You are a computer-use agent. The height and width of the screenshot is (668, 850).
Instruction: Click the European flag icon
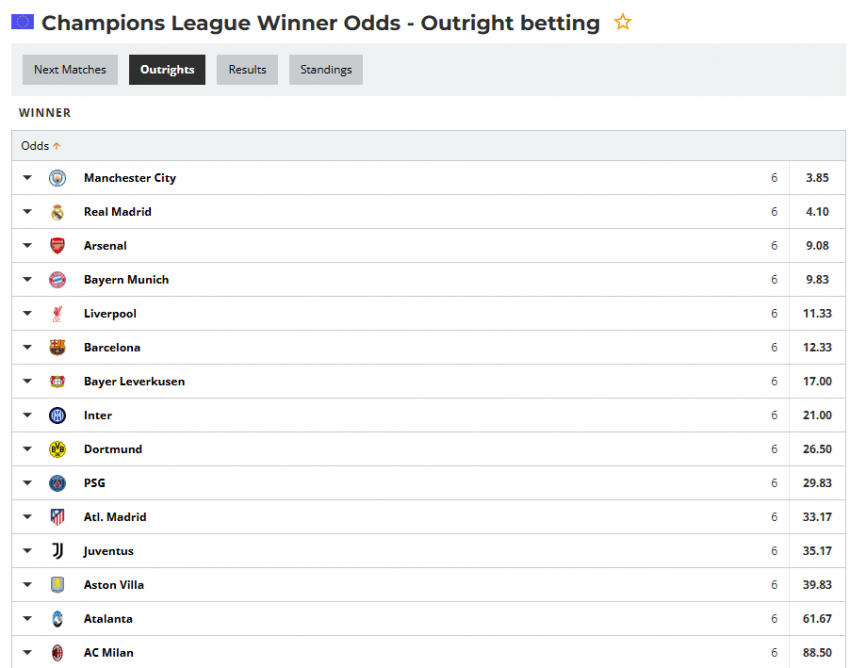22,22
